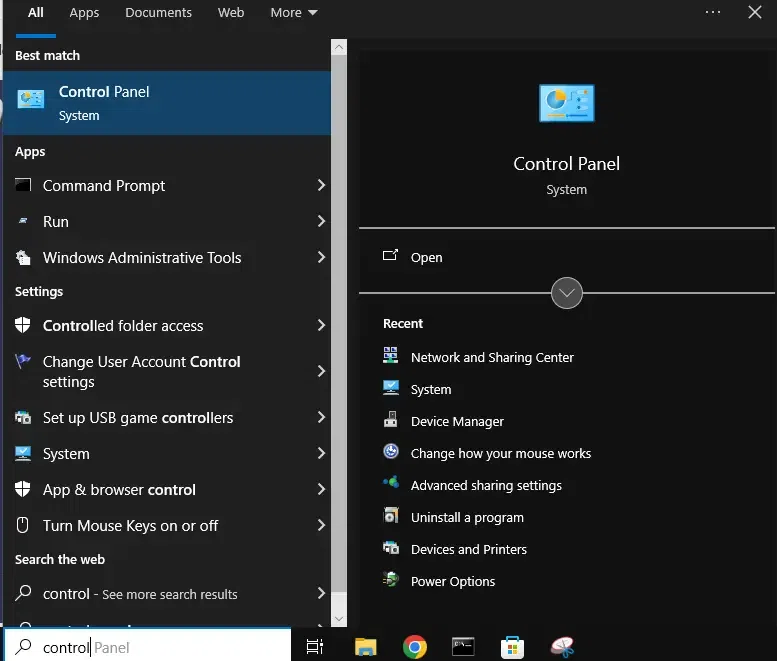Open the Snipping Tool taskbar icon
This screenshot has height=661, width=777.
click(562, 647)
